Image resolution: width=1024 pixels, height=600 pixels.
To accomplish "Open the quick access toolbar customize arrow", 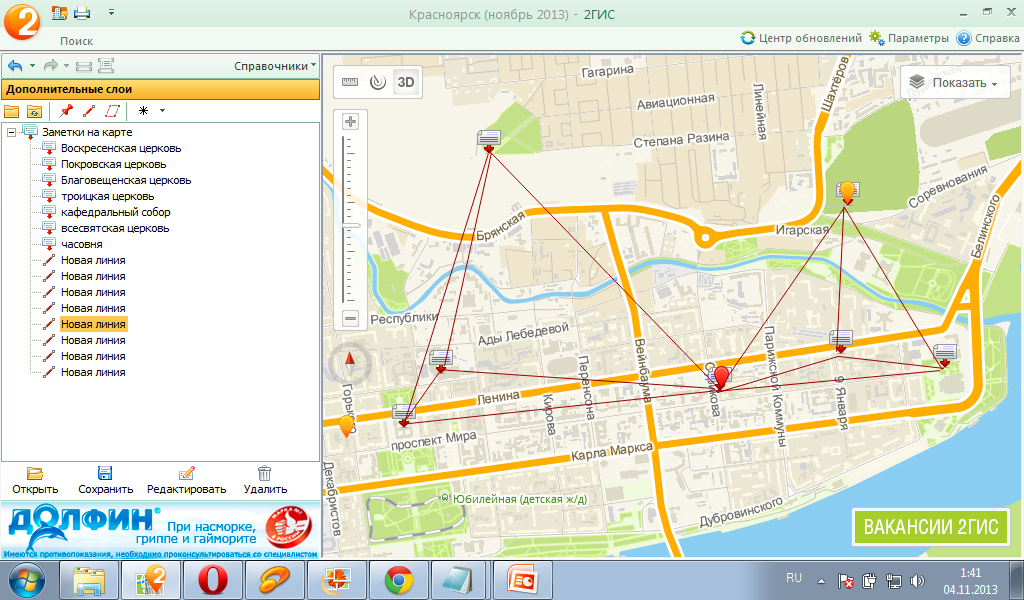I will pos(111,12).
